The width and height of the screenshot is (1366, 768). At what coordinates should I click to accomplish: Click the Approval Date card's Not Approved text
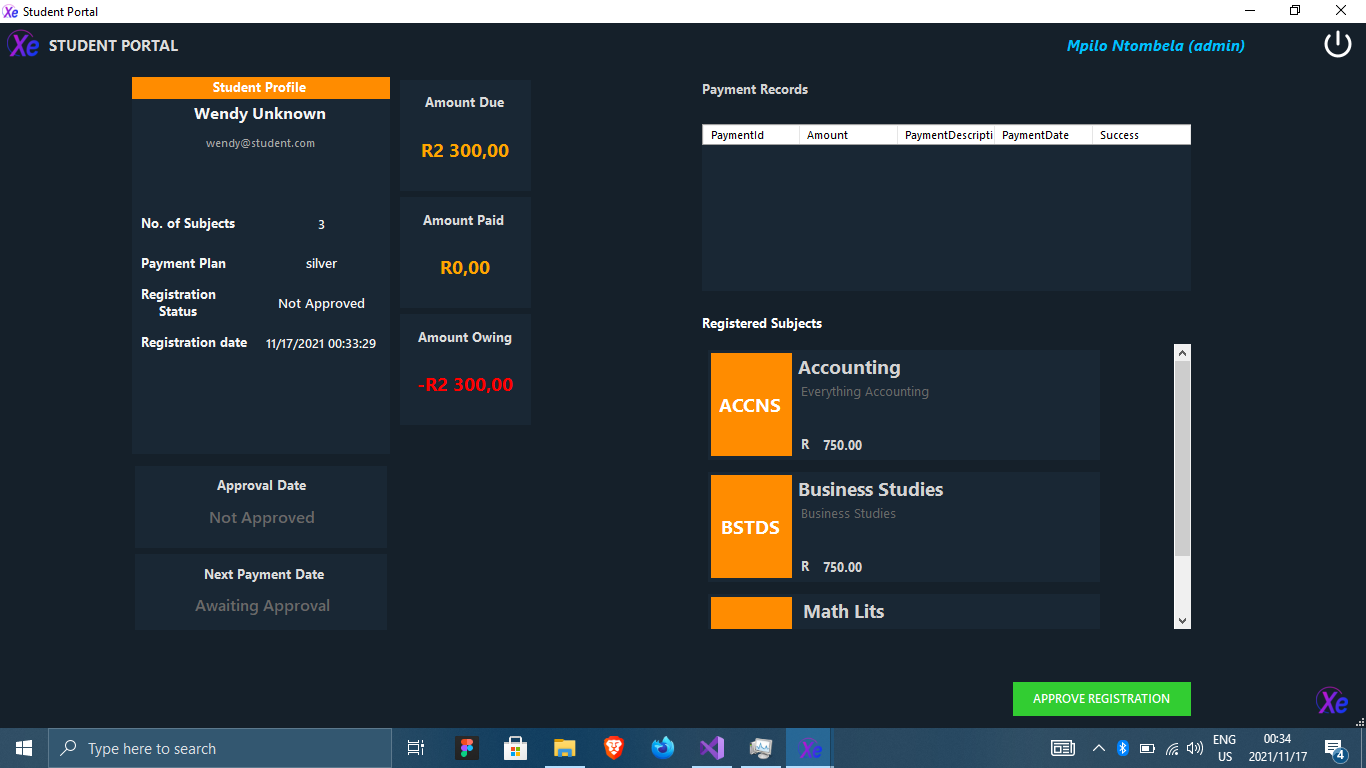(262, 518)
